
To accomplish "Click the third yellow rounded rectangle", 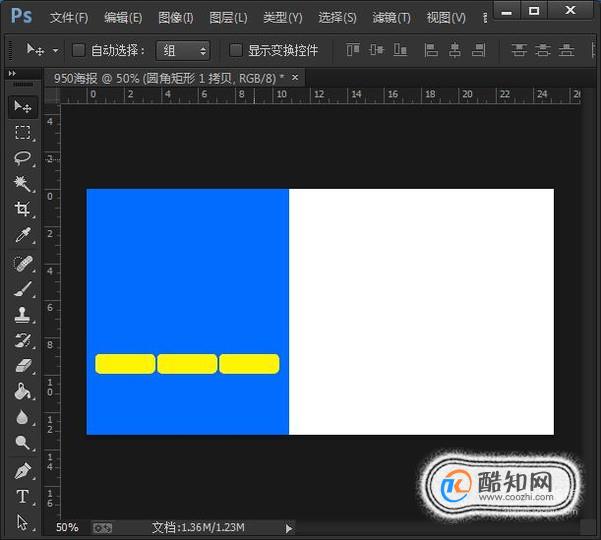I will point(249,364).
